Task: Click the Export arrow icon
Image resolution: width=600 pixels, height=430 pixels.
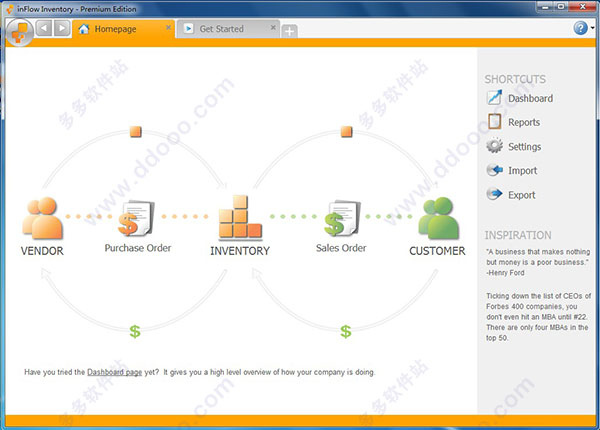Action: tap(494, 194)
